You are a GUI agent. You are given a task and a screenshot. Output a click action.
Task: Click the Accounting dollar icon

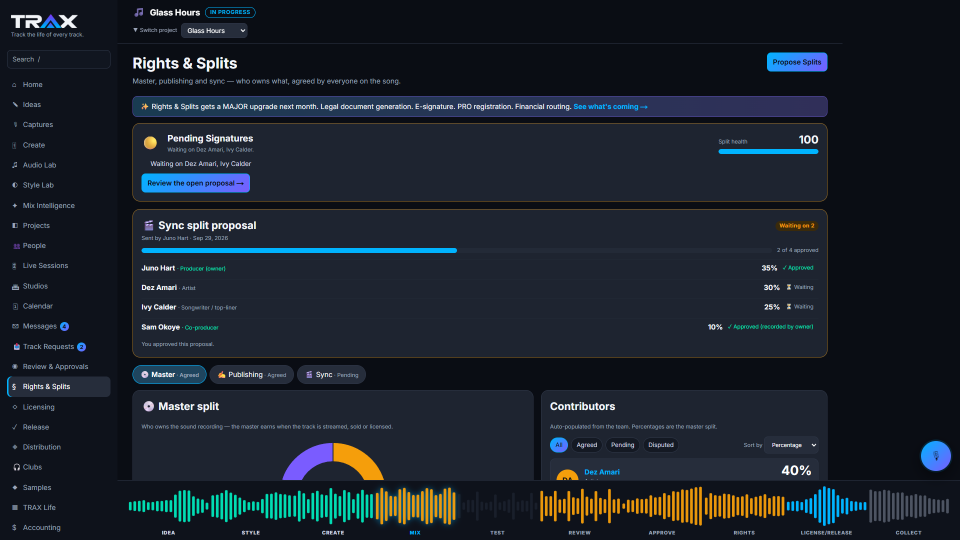pos(14,528)
